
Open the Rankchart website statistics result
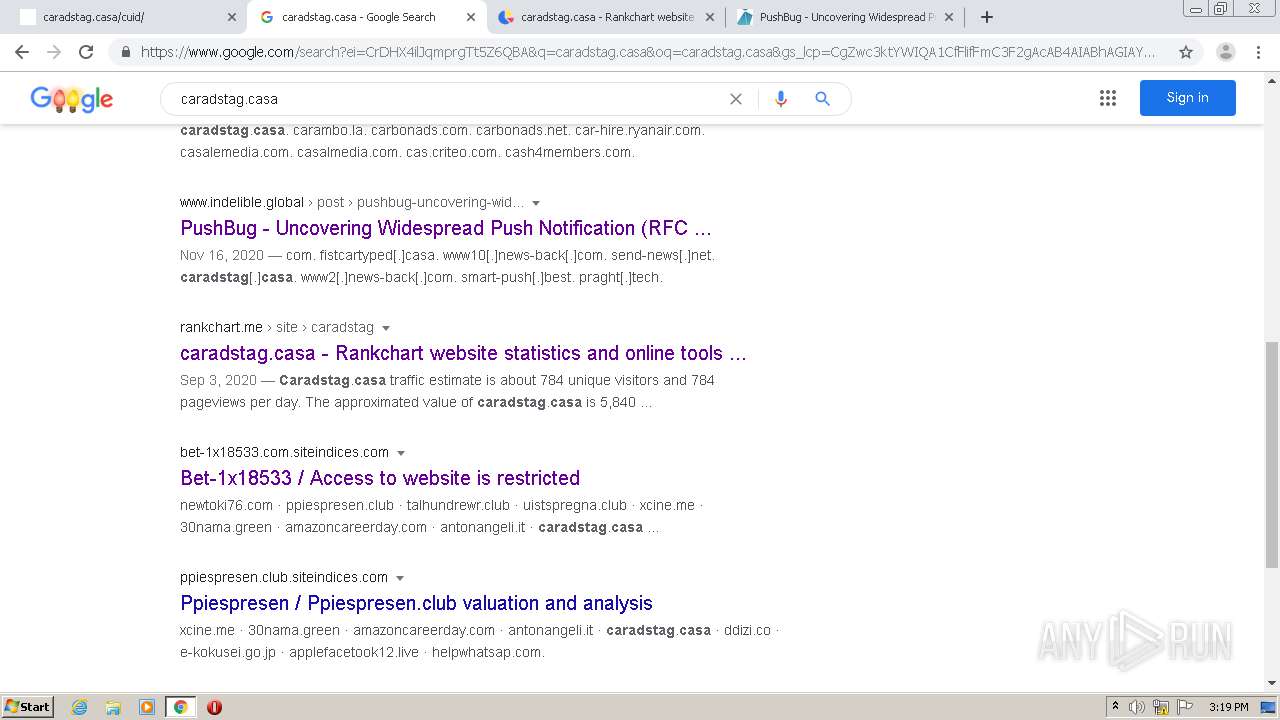tap(463, 353)
